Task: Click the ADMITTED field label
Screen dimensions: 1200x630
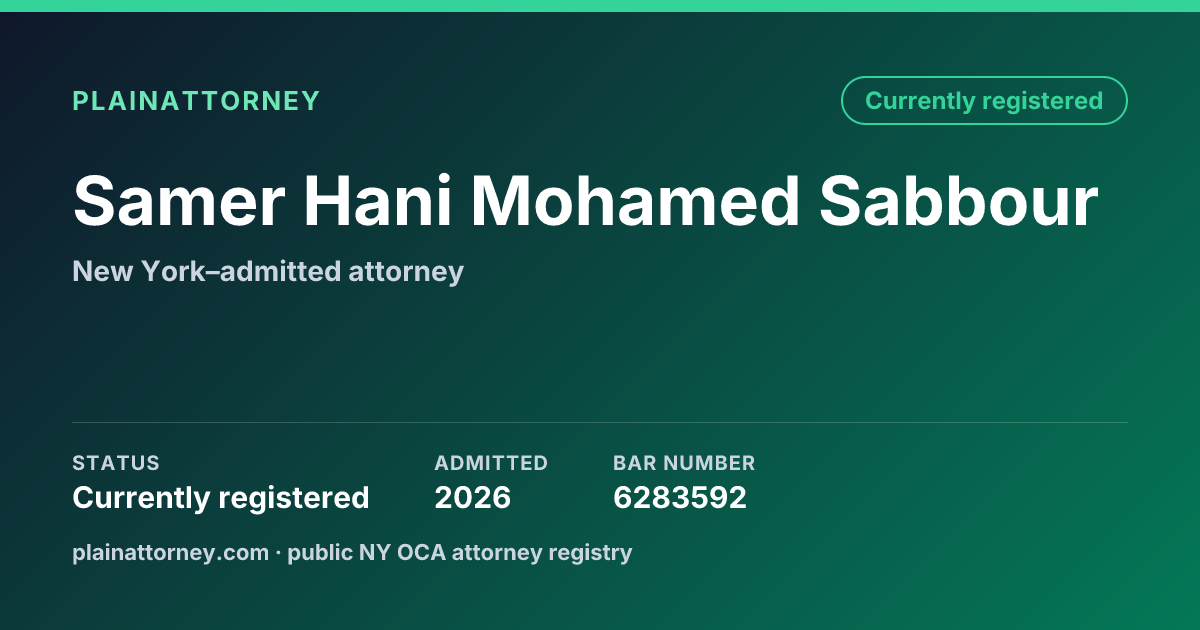Action: [x=491, y=463]
